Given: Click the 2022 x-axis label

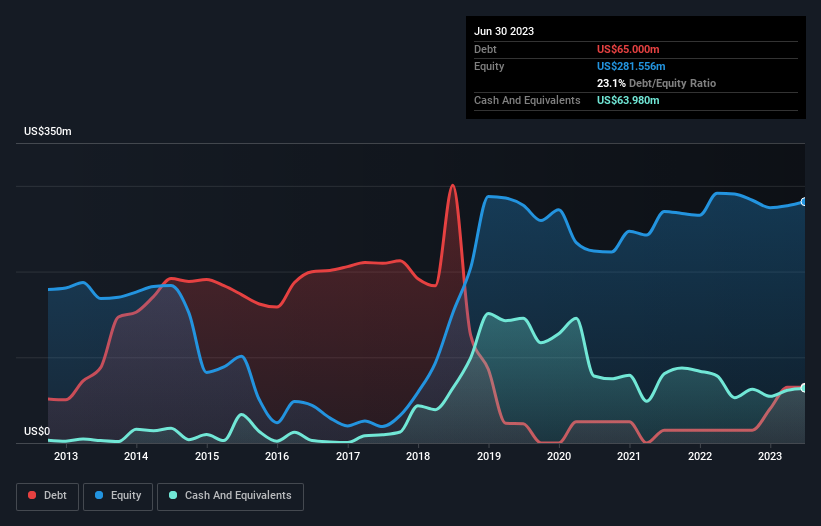Looking at the screenshot, I should 700,456.
